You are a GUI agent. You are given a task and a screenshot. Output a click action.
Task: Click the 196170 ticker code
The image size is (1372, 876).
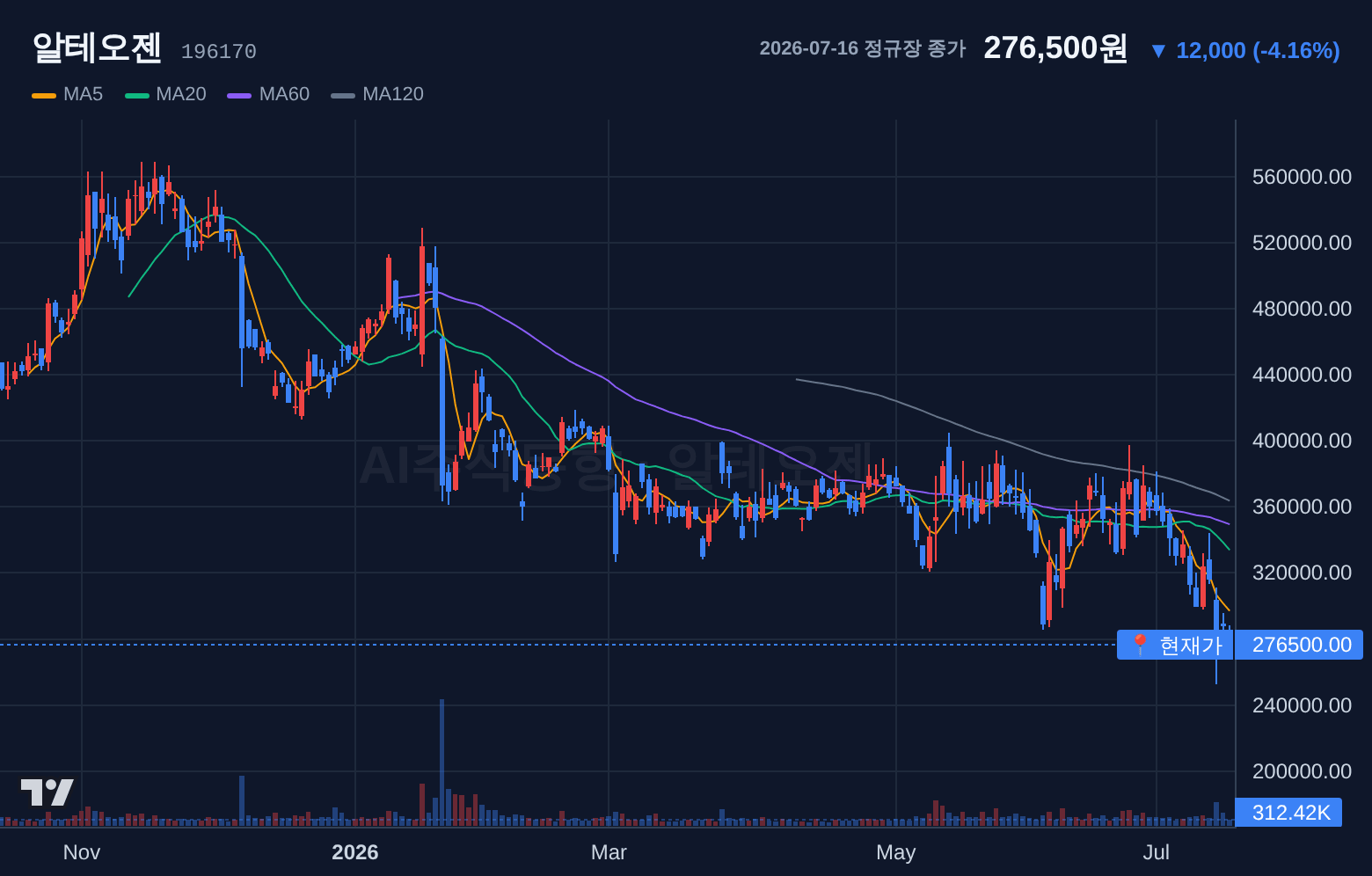(x=219, y=52)
